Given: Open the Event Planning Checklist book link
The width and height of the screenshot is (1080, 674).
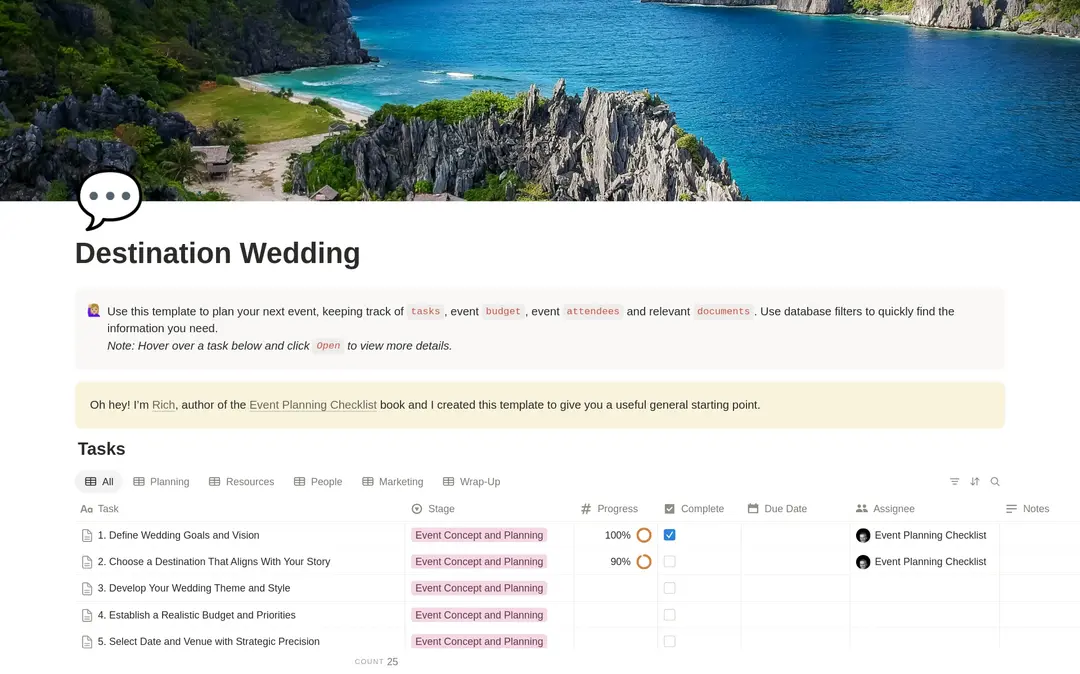Looking at the screenshot, I should (x=313, y=405).
